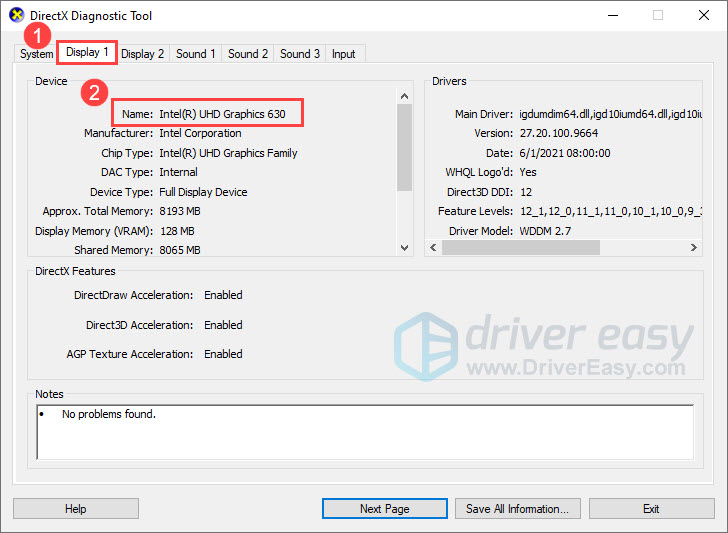Viewport: 728px width, 533px height.
Task: Click the '8065 MB' shared memory value
Action: [180, 250]
